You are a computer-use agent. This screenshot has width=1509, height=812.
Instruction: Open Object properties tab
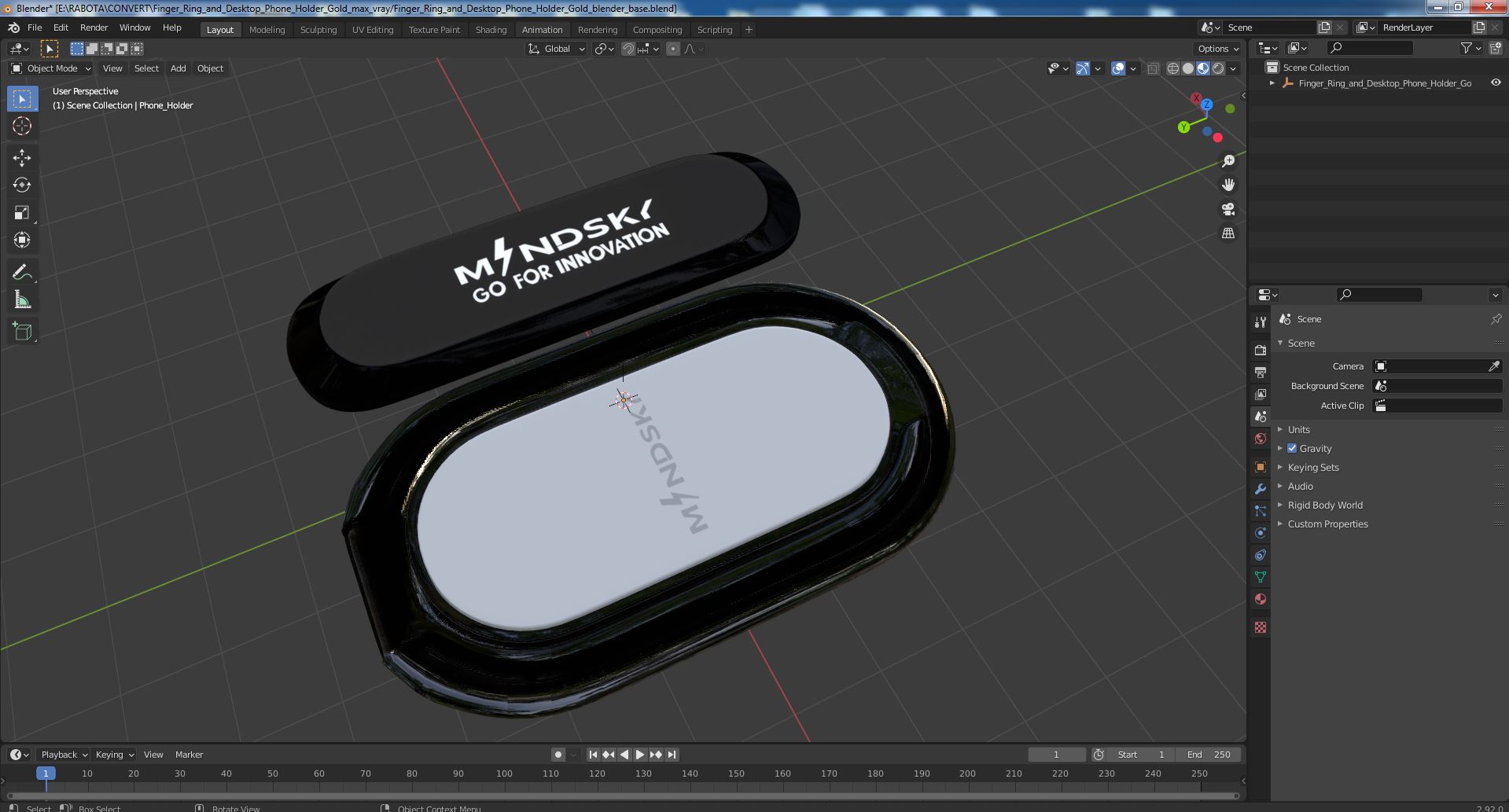pyautogui.click(x=1261, y=467)
